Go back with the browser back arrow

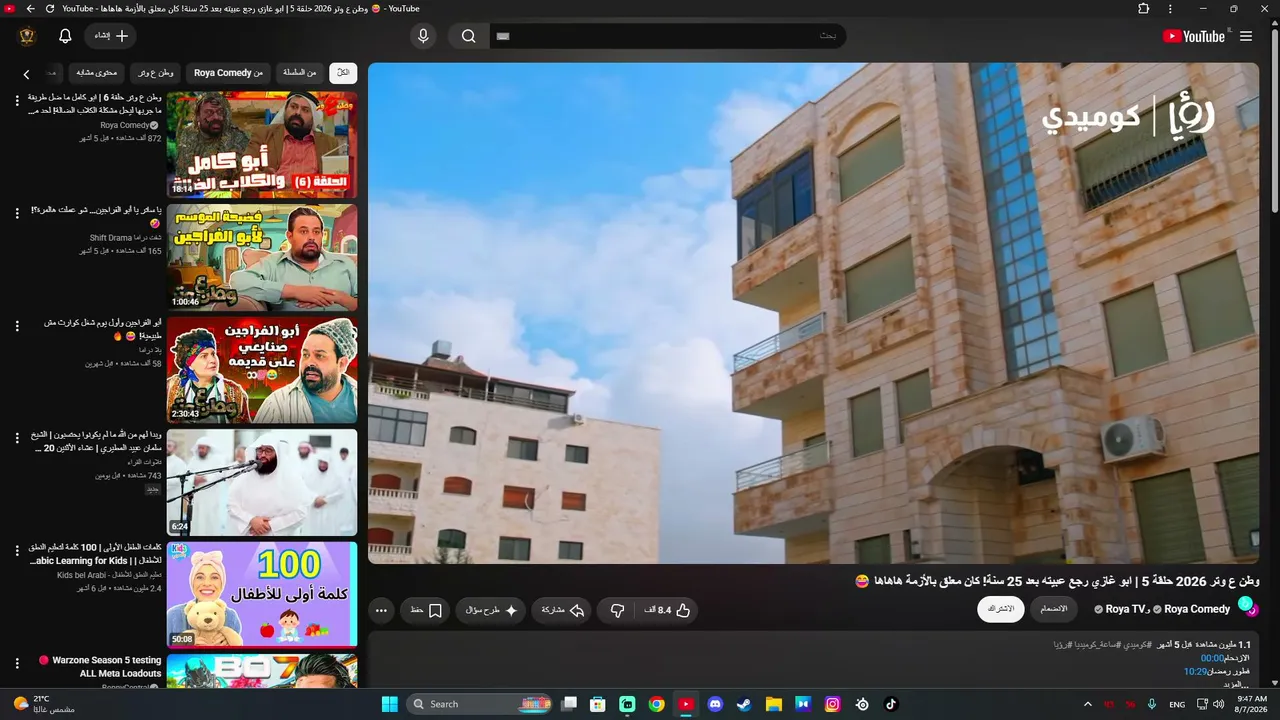tap(30, 9)
